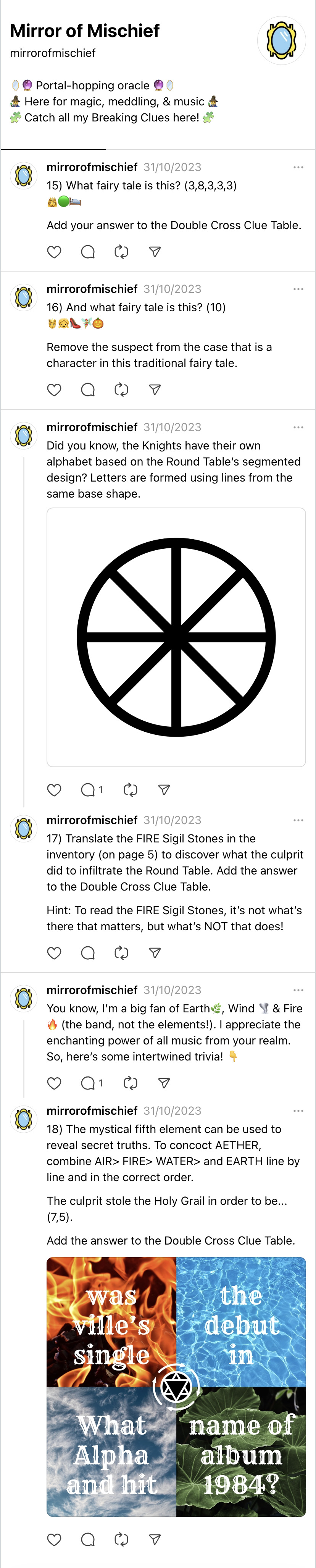
Task: Open the three-dot menu on clue 18 post
Action: point(298,1111)
